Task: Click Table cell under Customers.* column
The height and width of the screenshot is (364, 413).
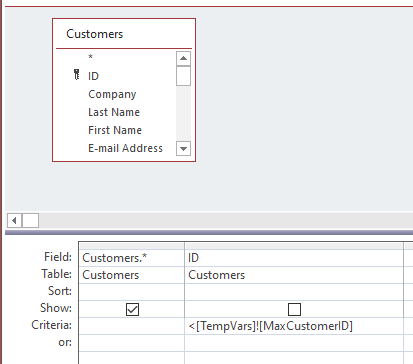Action: tap(132, 275)
